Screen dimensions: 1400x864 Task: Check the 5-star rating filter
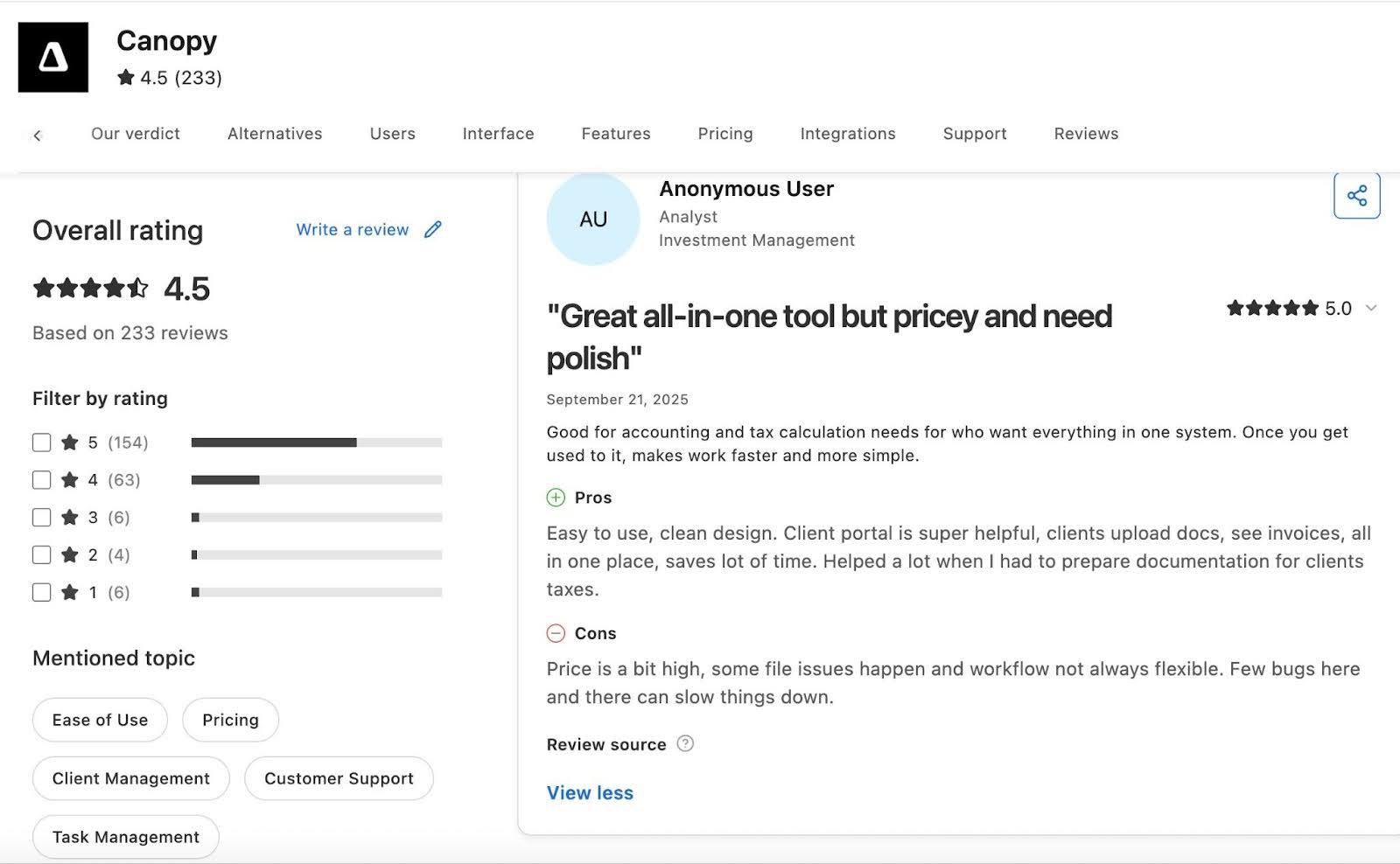[x=41, y=442]
